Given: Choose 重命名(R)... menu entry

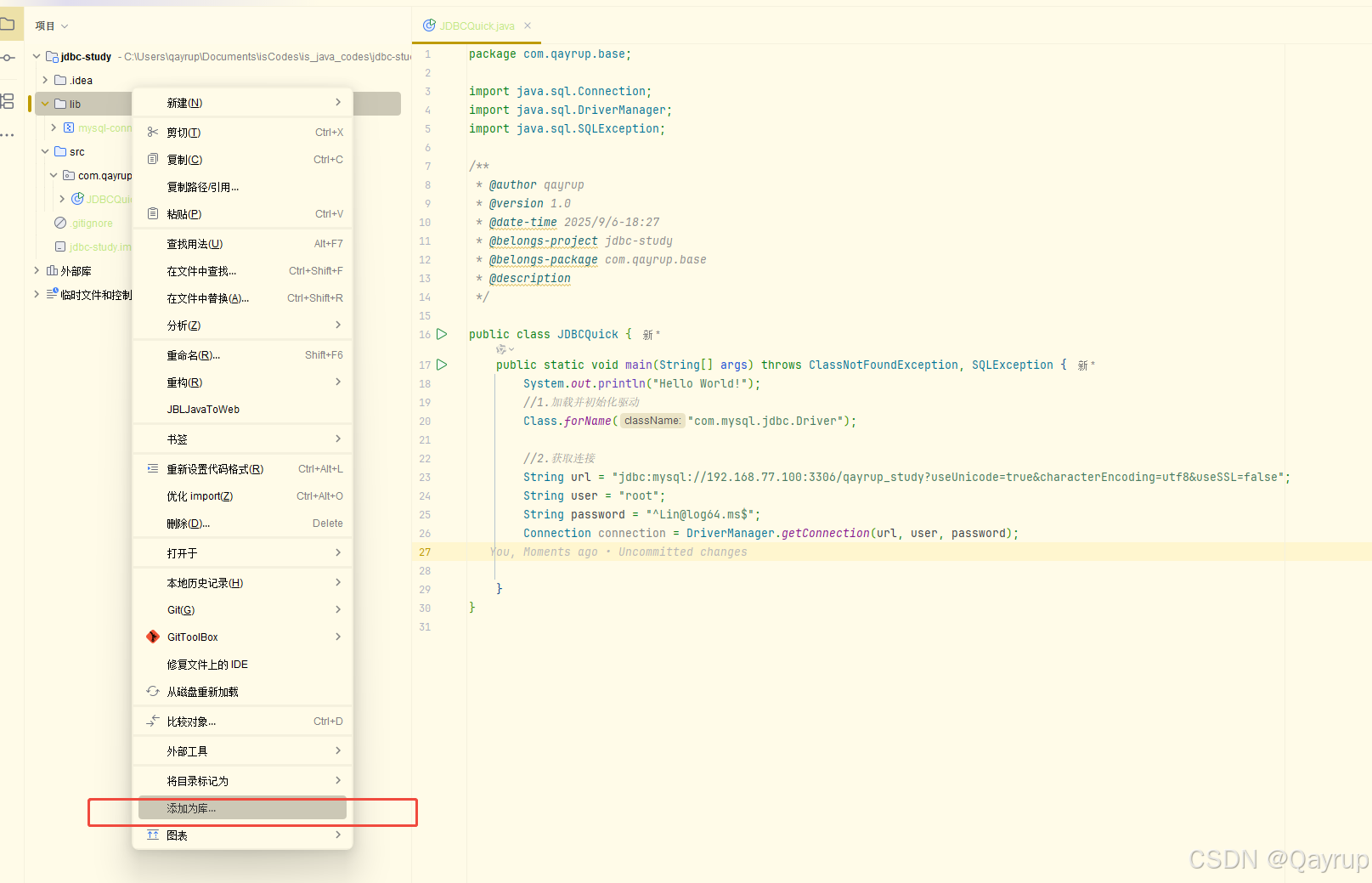Looking at the screenshot, I should [x=243, y=354].
